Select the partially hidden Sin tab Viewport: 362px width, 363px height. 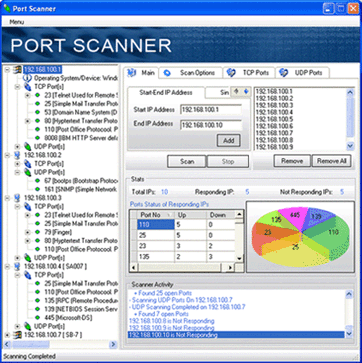(x=218, y=93)
